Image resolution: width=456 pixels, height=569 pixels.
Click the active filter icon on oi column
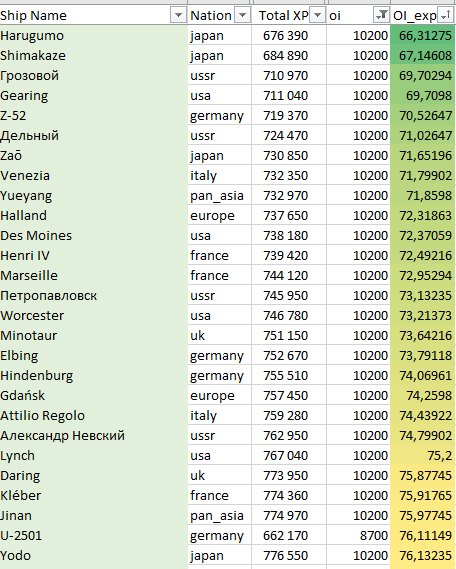click(381, 15)
